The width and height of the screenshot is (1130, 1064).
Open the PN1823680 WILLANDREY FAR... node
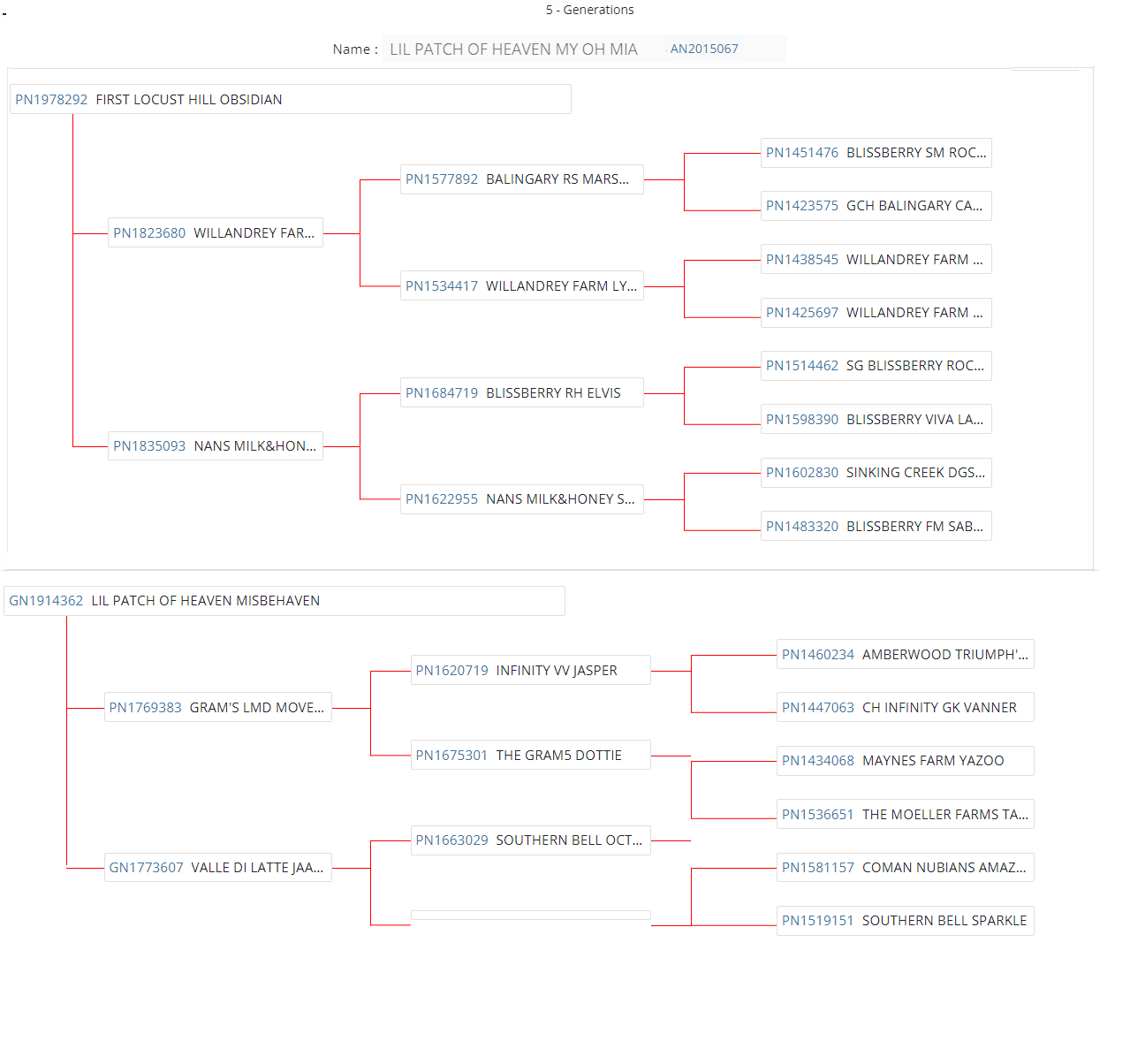click(x=215, y=233)
